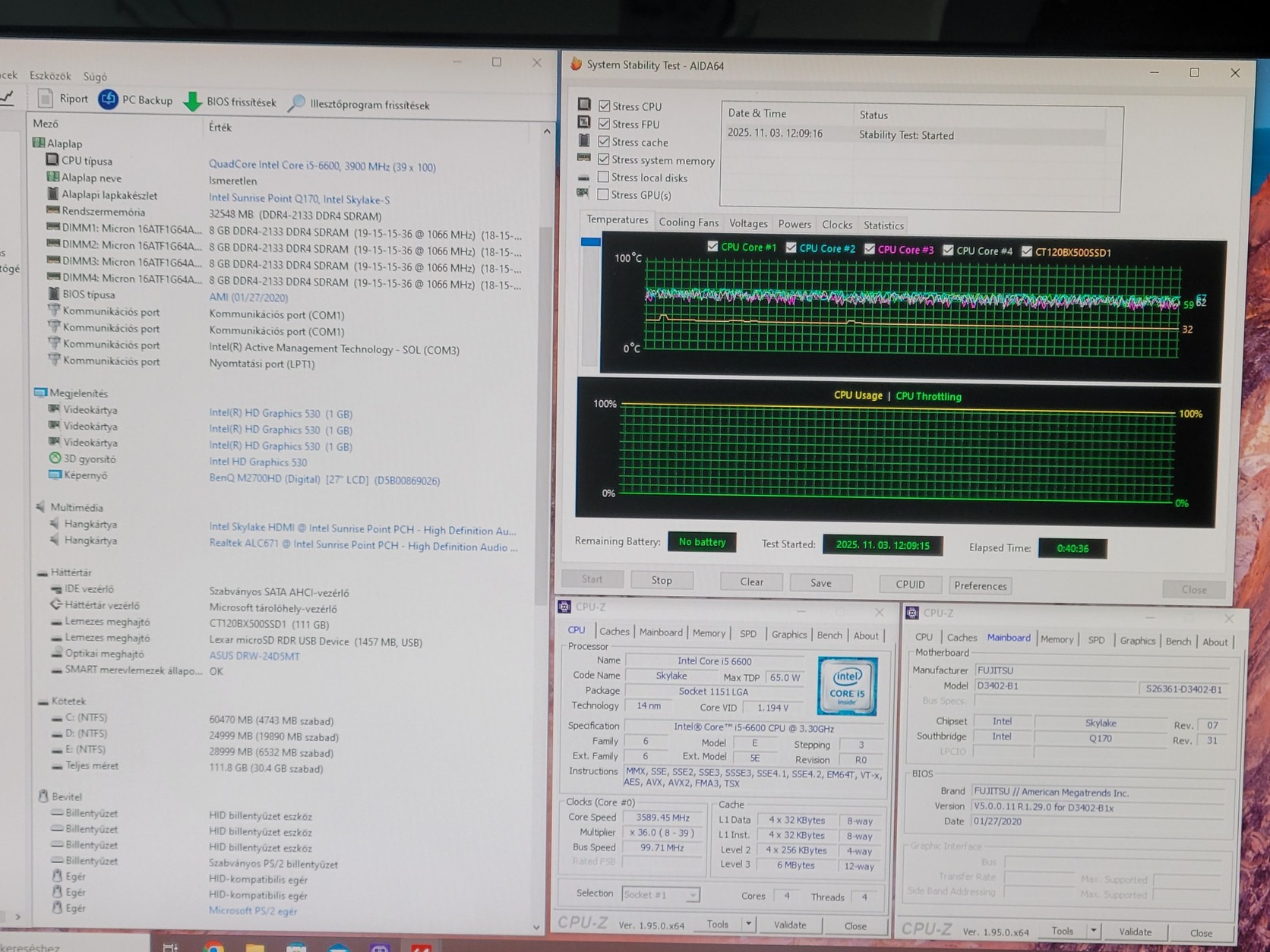1270x952 pixels.
Task: Click the title icon of the CPU-Z Mainboard window
Action: pyautogui.click(x=912, y=613)
